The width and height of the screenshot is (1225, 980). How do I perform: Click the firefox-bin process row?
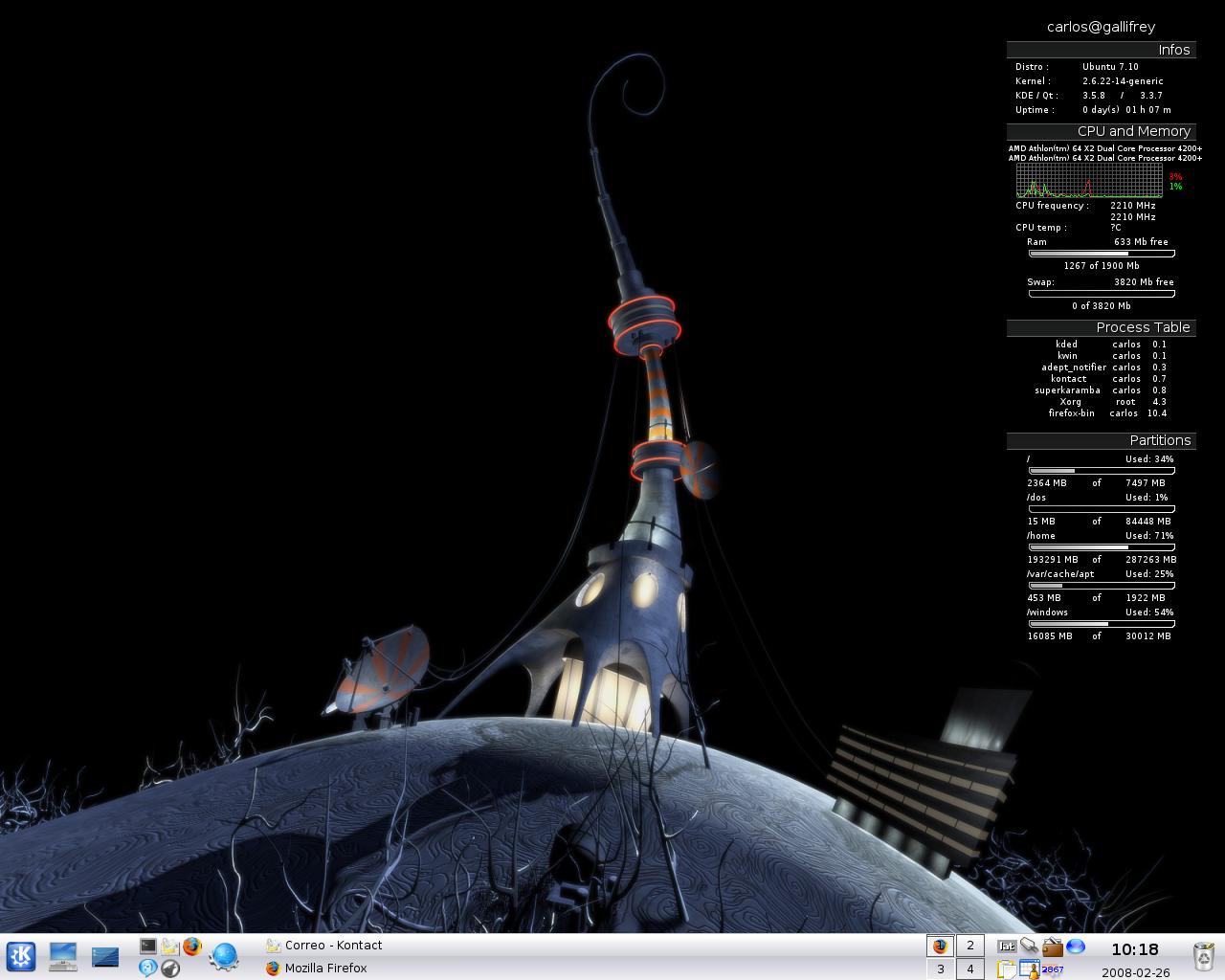pyautogui.click(x=1107, y=413)
